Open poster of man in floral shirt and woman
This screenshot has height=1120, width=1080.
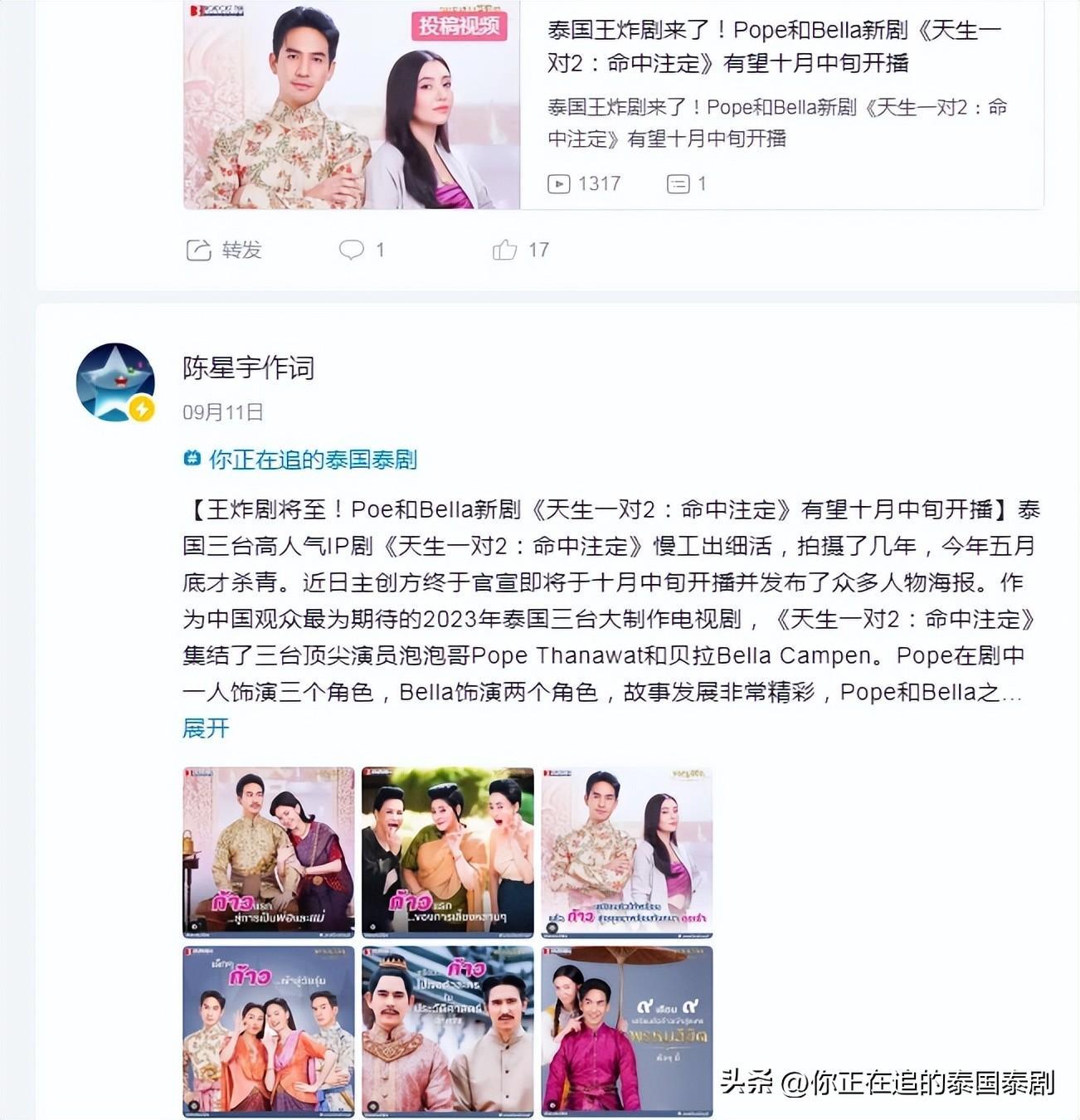coord(627,853)
